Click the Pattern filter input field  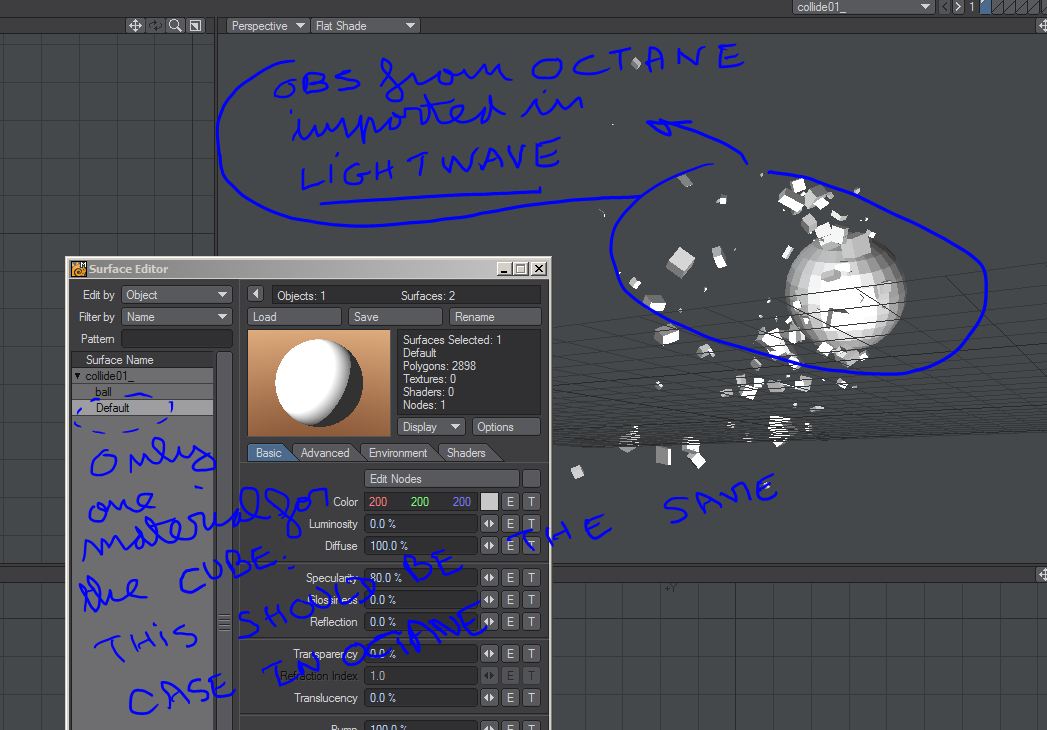click(x=177, y=339)
